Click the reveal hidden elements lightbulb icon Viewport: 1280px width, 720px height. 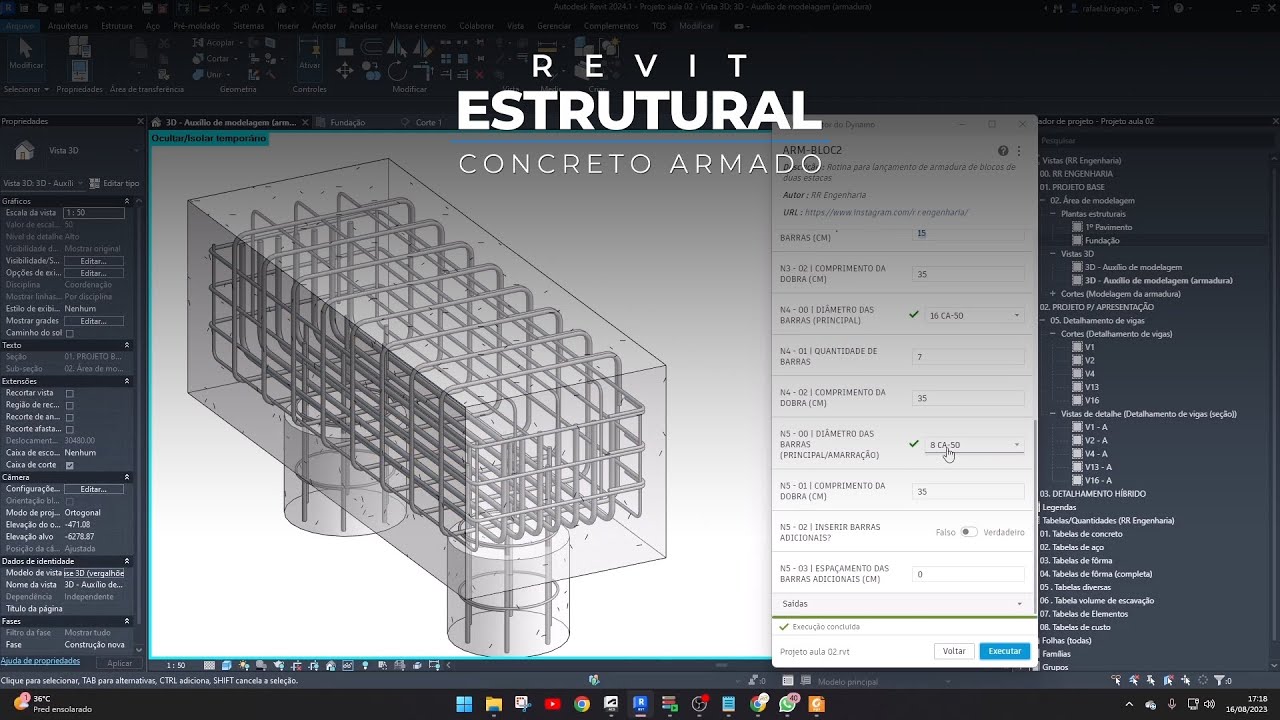[364, 665]
